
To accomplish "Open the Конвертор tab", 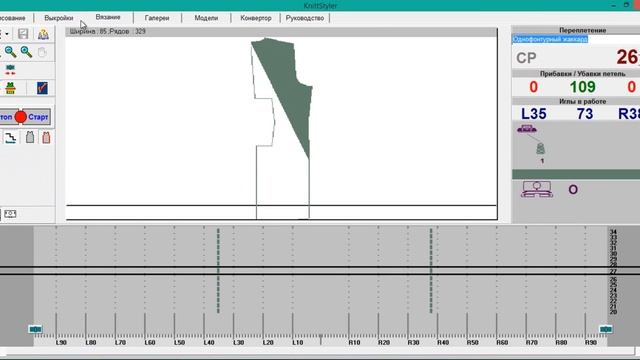I will [256, 18].
